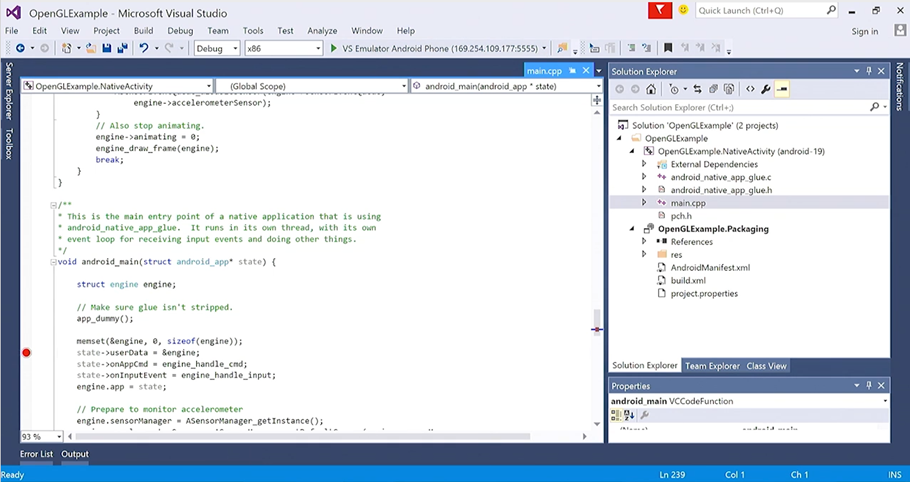Click the Save toolbar icon
The image size is (910, 482).
coord(107,48)
